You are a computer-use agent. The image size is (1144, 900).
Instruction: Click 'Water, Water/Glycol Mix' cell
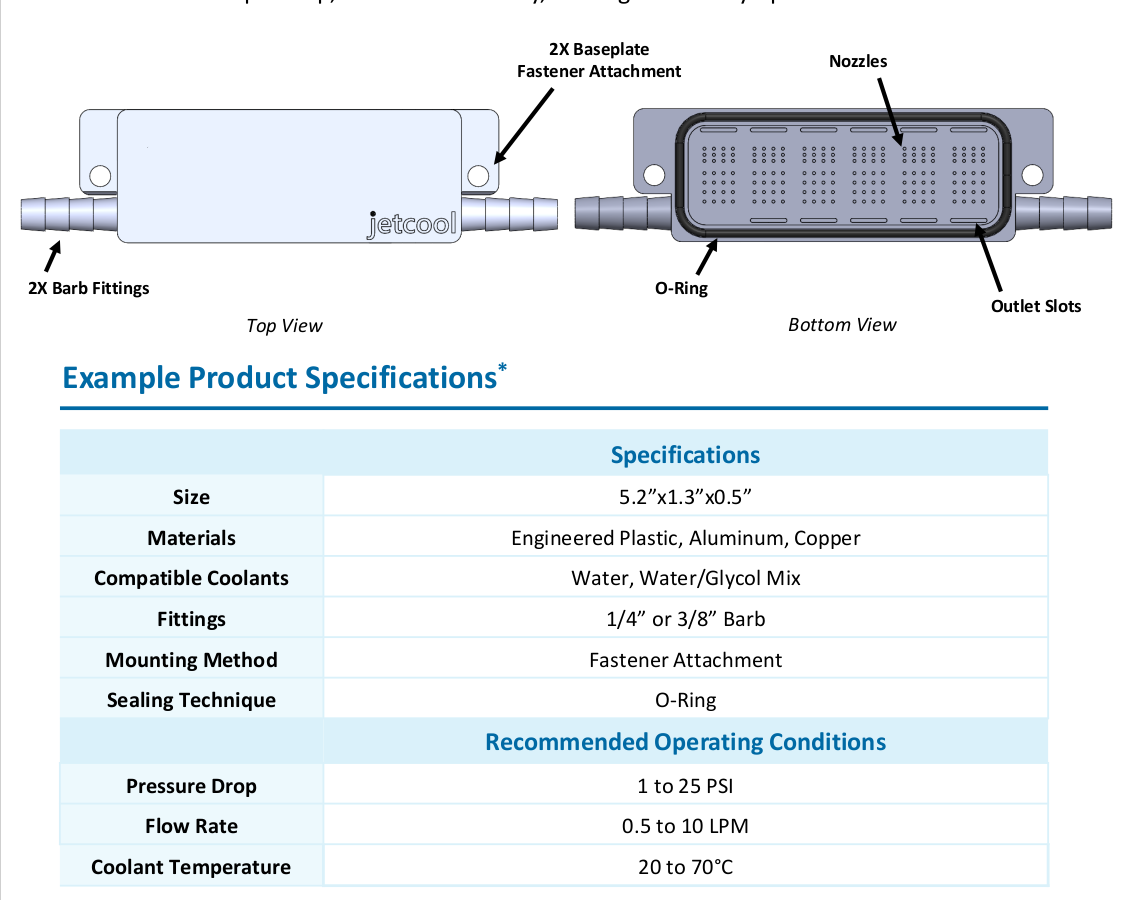point(685,578)
